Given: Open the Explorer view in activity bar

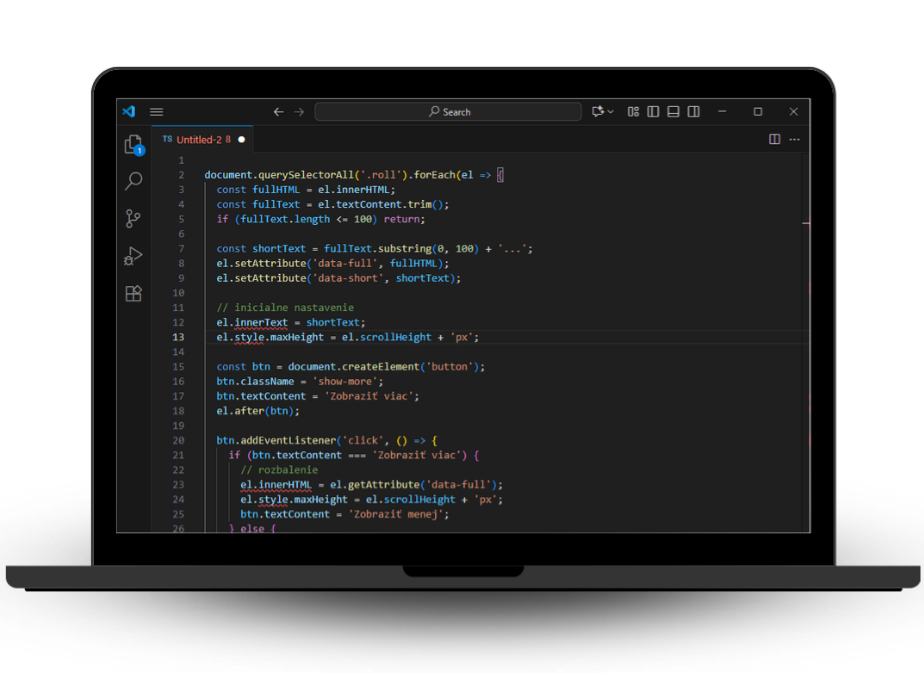Looking at the screenshot, I should 133,145.
